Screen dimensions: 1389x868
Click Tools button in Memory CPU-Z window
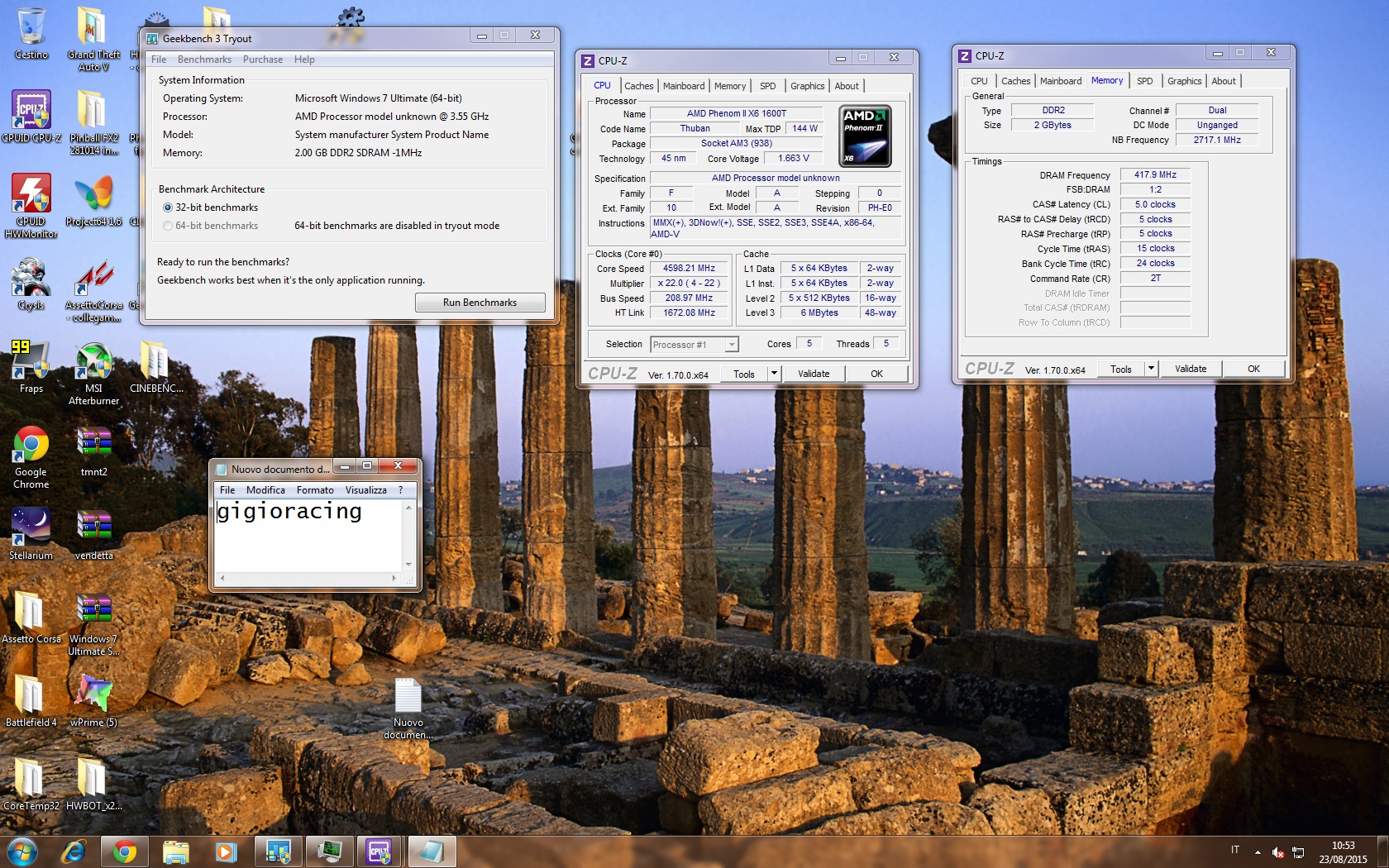click(x=1121, y=369)
